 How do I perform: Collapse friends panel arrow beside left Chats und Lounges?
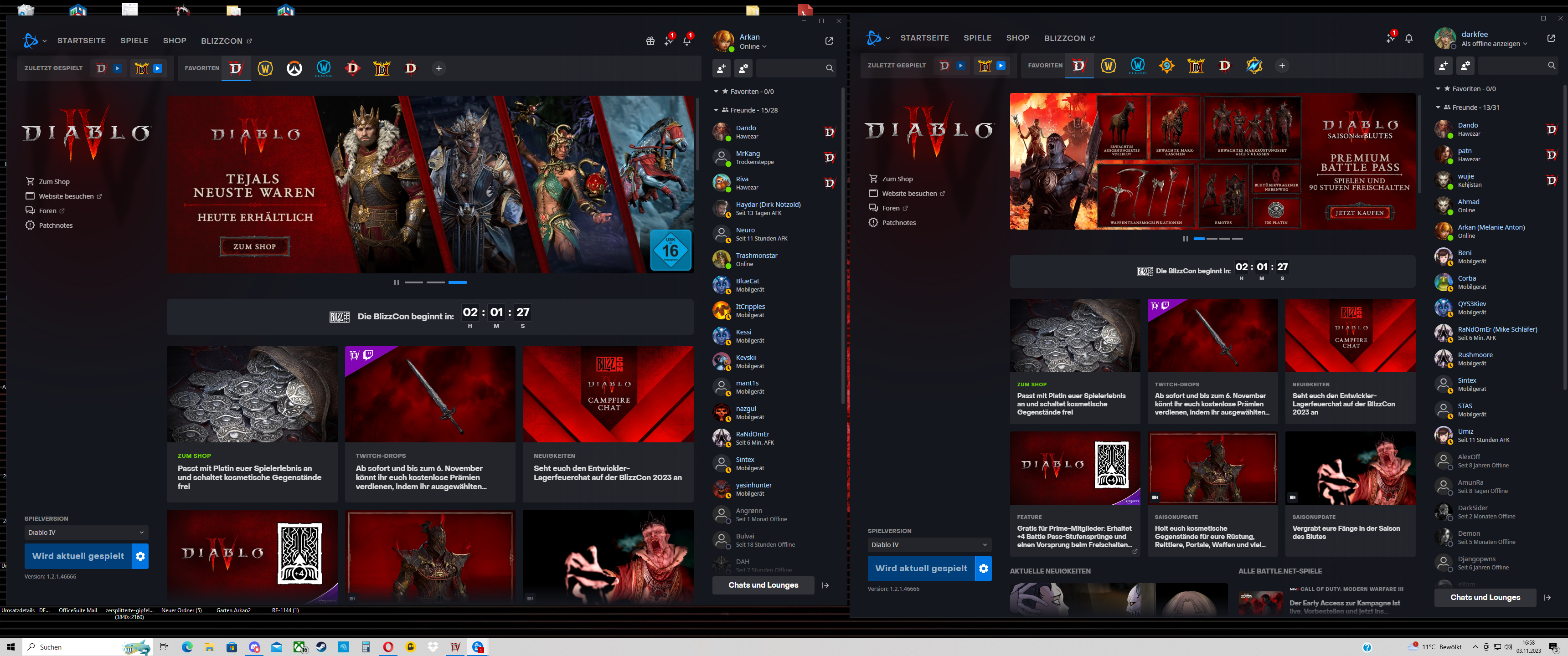(x=825, y=585)
